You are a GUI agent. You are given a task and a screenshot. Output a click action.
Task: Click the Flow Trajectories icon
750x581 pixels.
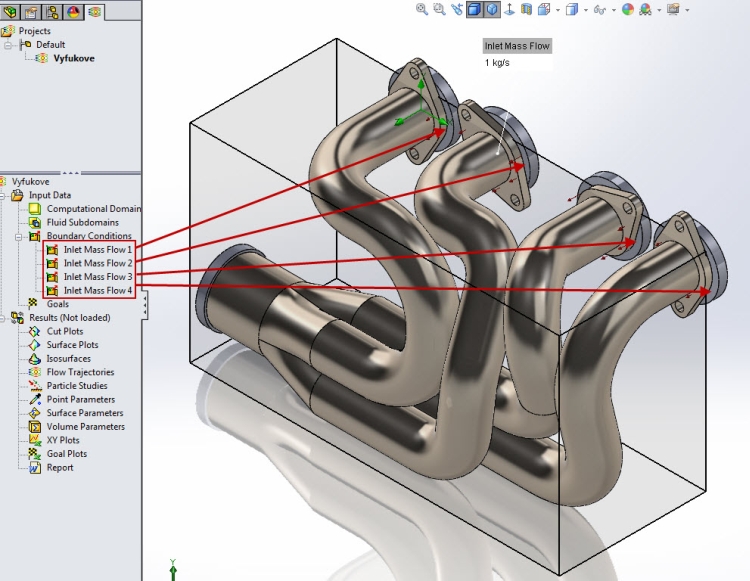[x=34, y=372]
